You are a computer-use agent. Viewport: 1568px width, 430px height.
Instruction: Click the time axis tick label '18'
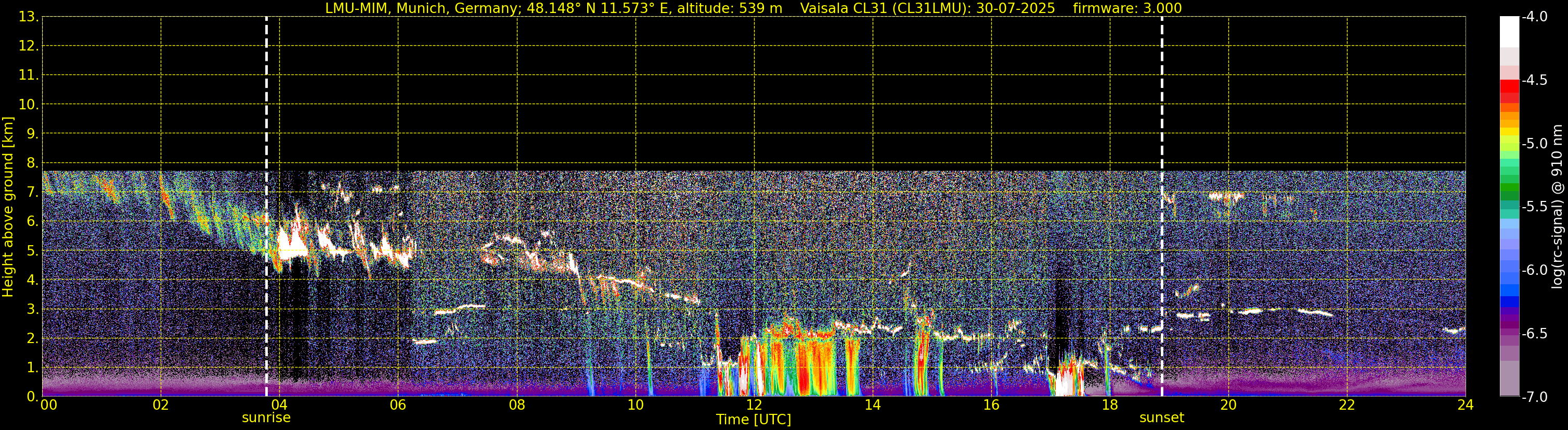click(x=1110, y=406)
